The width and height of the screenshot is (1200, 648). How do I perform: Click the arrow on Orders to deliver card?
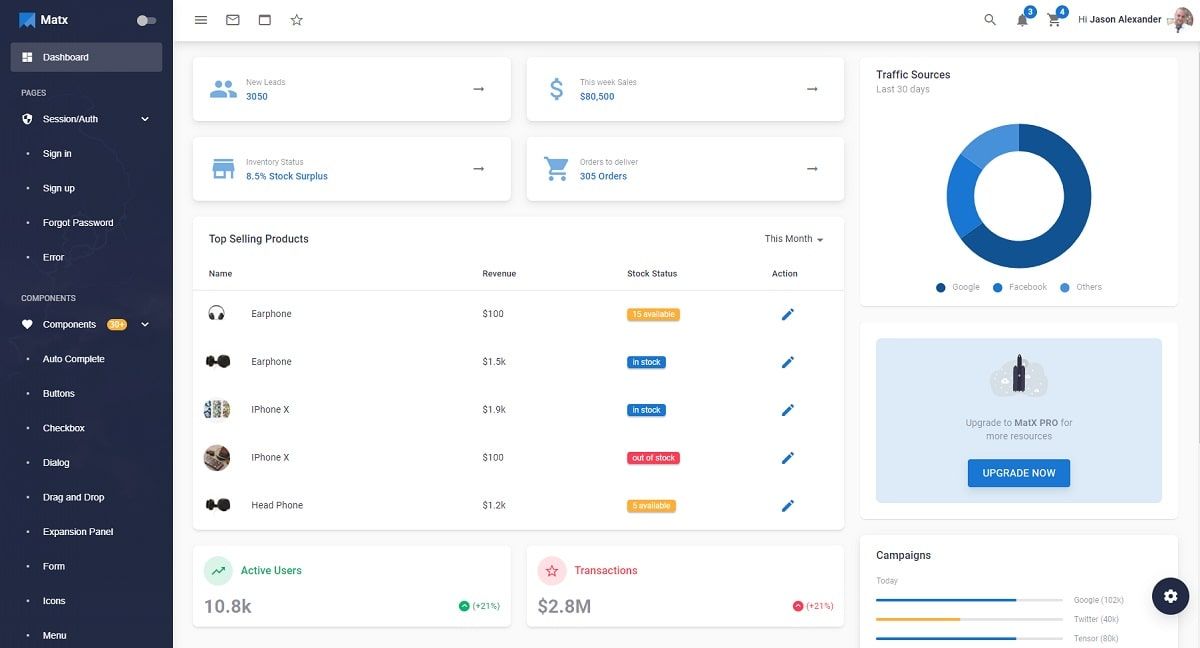pyautogui.click(x=811, y=168)
